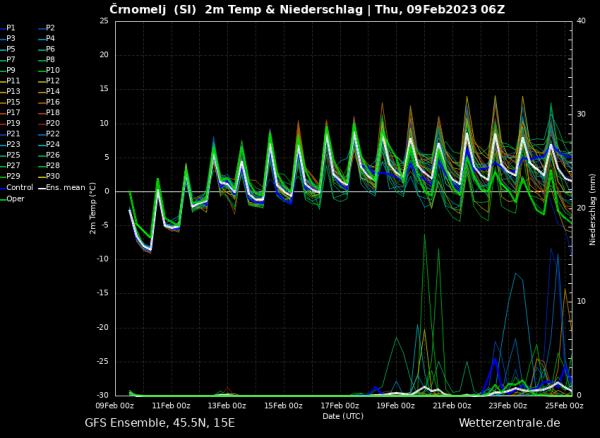Viewport: 600px width, 438px height.
Task: Click the -20 temperature axis value
Action: [x=103, y=327]
